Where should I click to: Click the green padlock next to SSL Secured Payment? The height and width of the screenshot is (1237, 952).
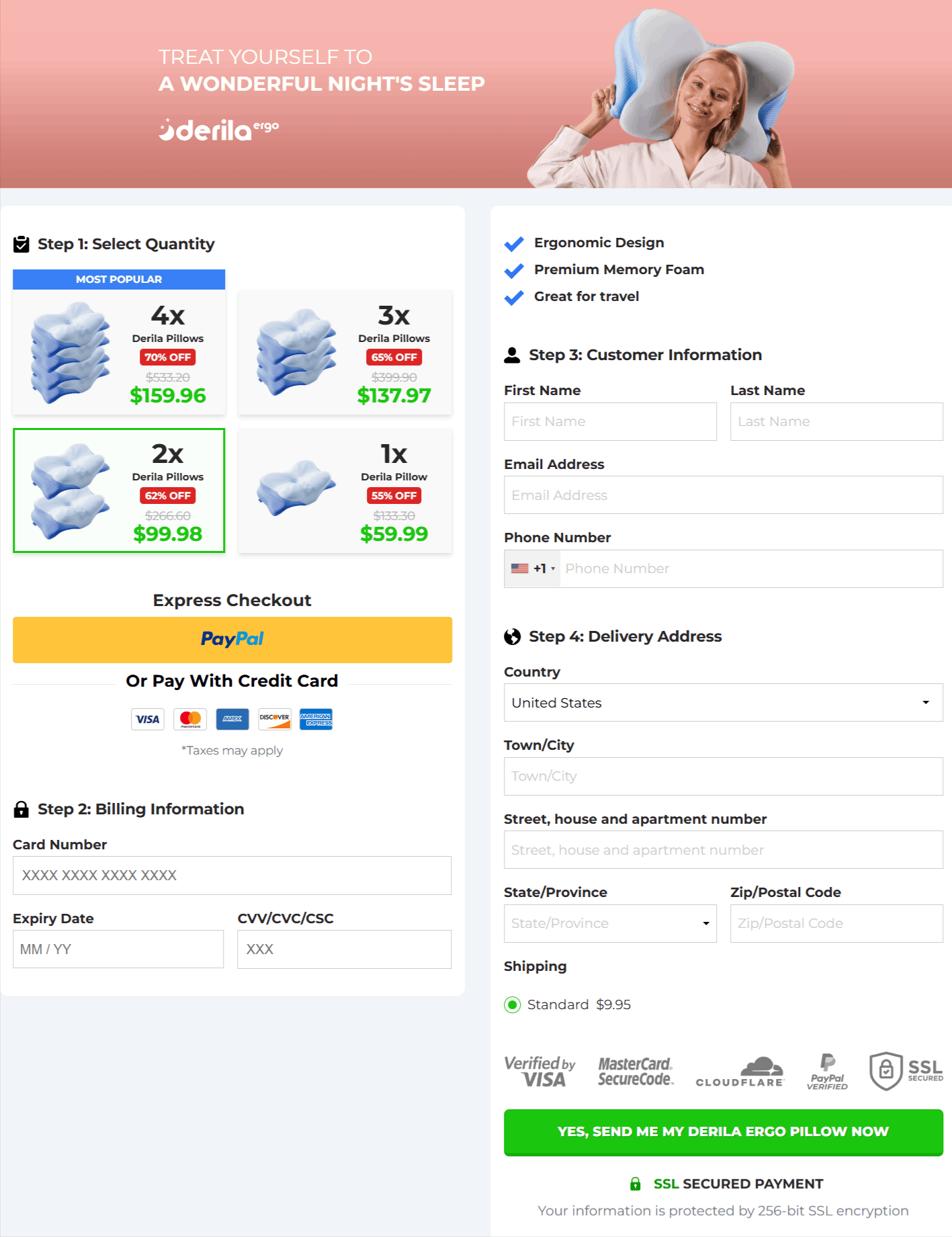coord(635,1184)
